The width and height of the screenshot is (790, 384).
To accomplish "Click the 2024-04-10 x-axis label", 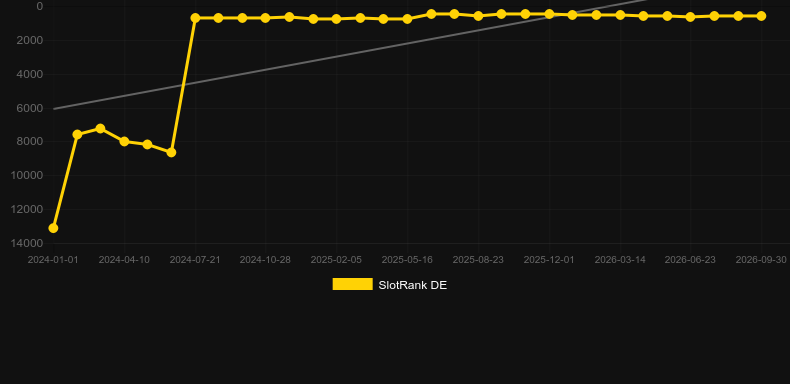I will pos(124,260).
